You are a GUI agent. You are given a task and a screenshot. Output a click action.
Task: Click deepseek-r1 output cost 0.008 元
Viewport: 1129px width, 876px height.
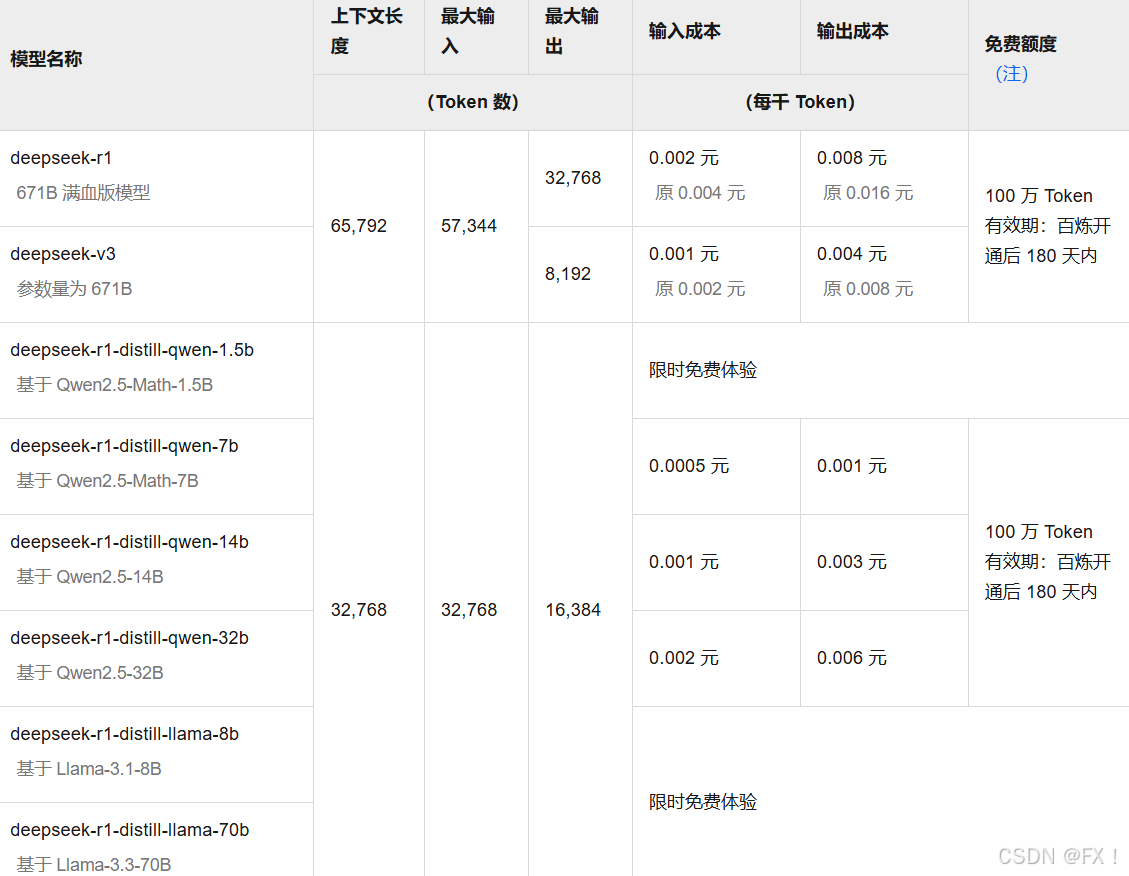point(852,158)
